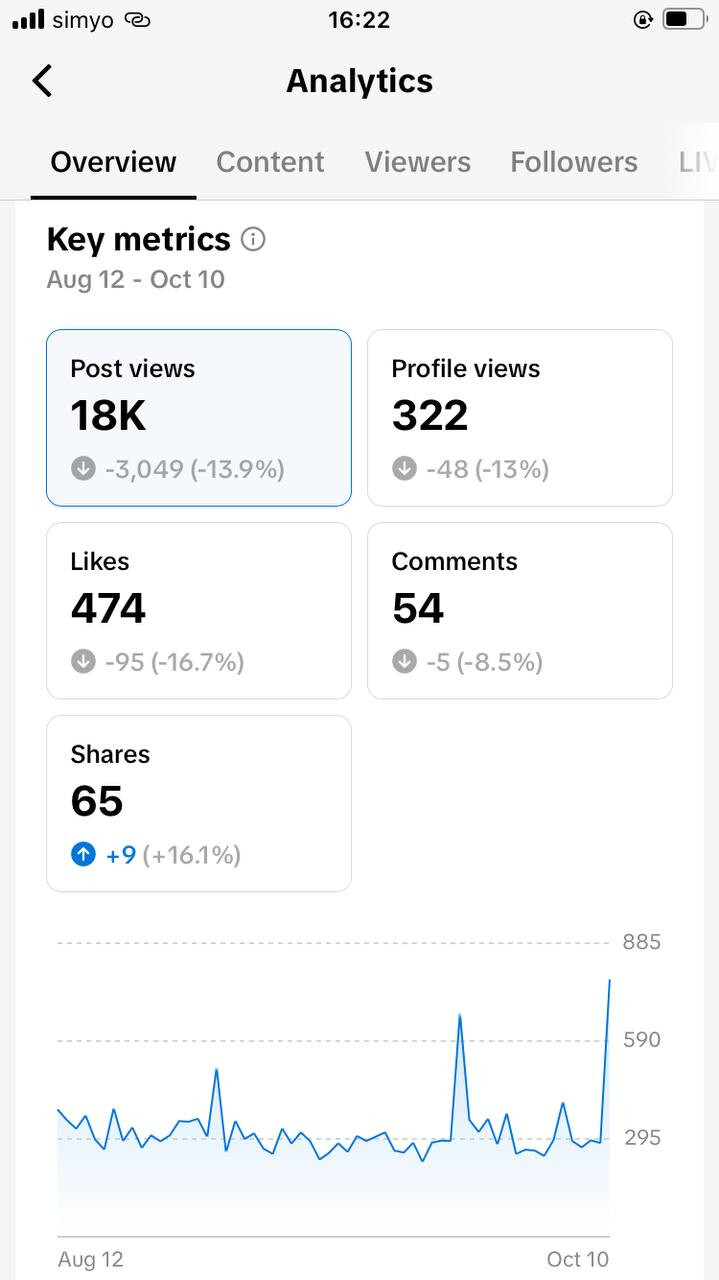
Task: Select the Shares metric card
Action: tap(199, 804)
